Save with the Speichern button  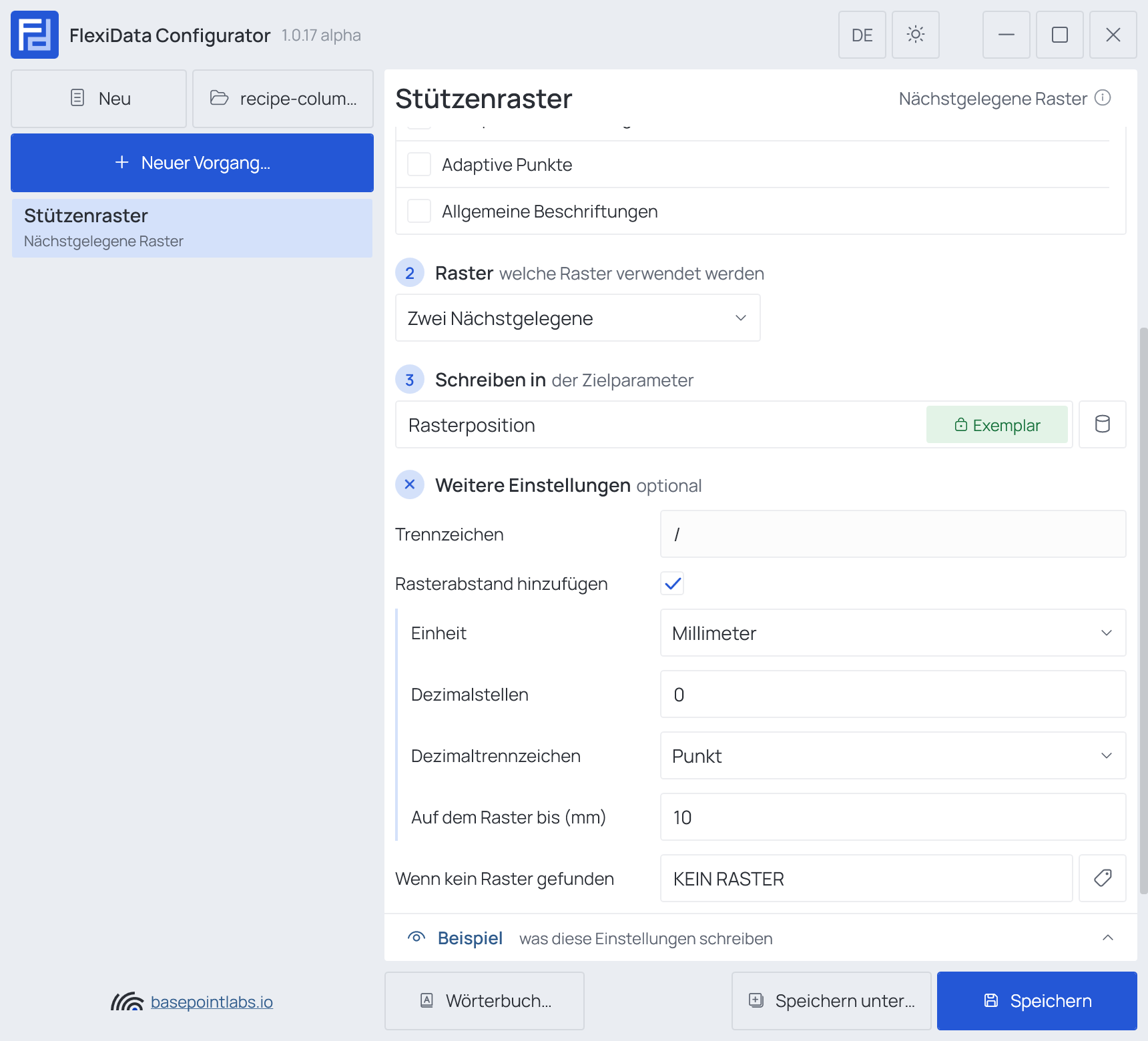tap(1037, 1001)
